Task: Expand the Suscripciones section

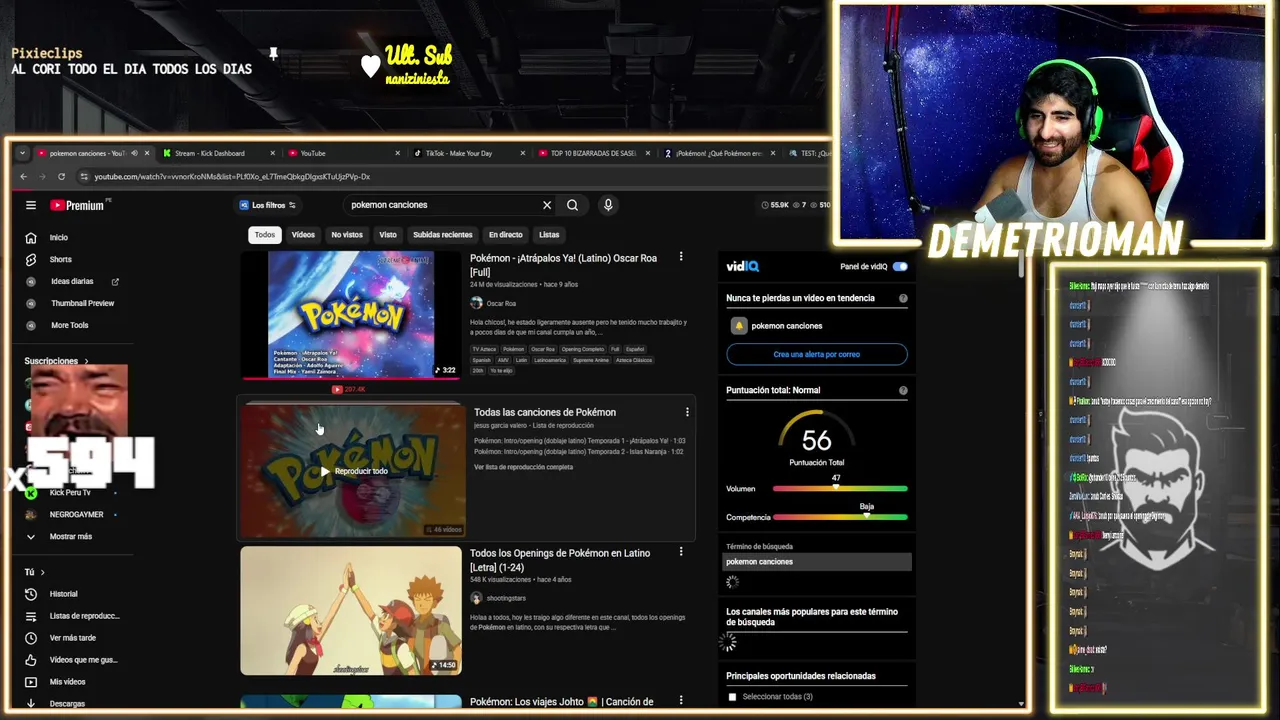Action: 56,361
